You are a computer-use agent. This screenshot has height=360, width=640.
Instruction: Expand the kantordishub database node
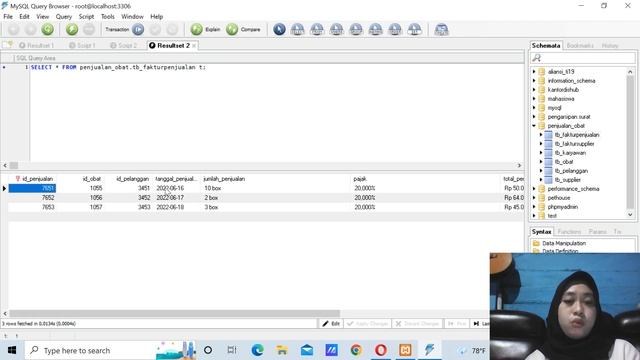coord(534,89)
